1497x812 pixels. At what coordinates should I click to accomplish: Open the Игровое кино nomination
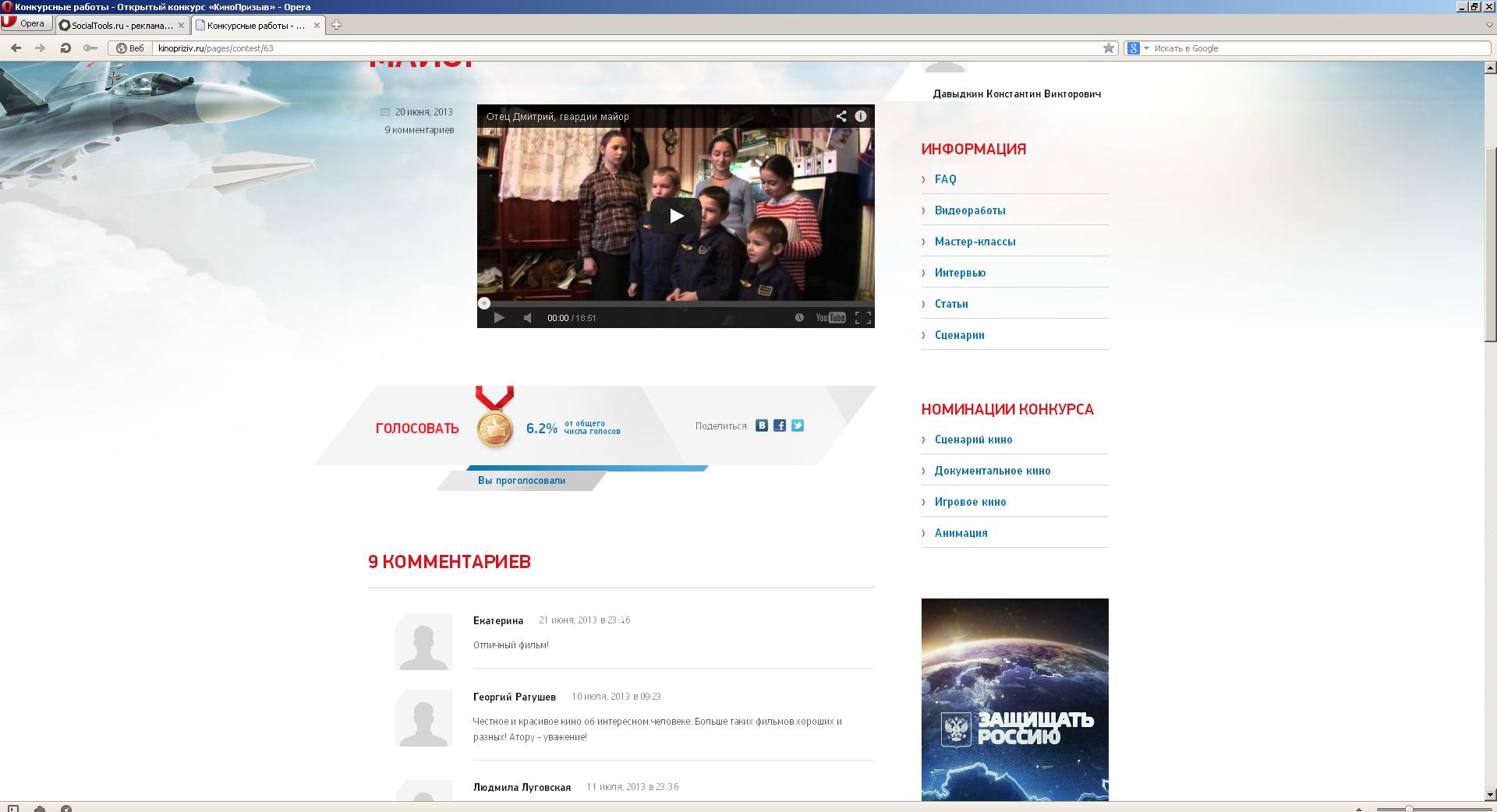coord(970,502)
